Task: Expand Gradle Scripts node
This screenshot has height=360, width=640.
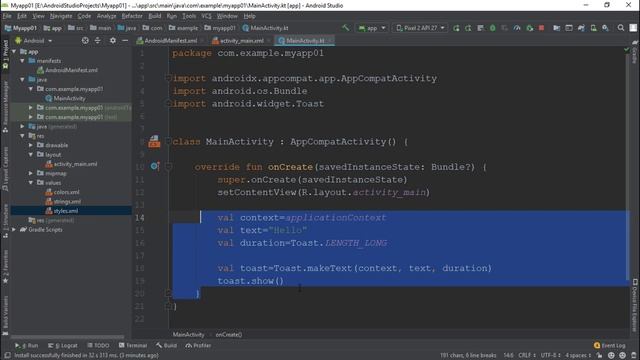Action: tap(14, 229)
